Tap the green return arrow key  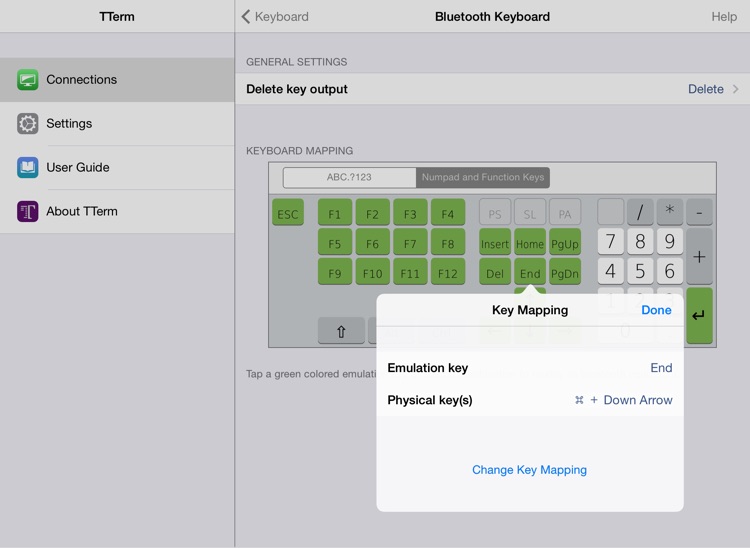click(699, 316)
